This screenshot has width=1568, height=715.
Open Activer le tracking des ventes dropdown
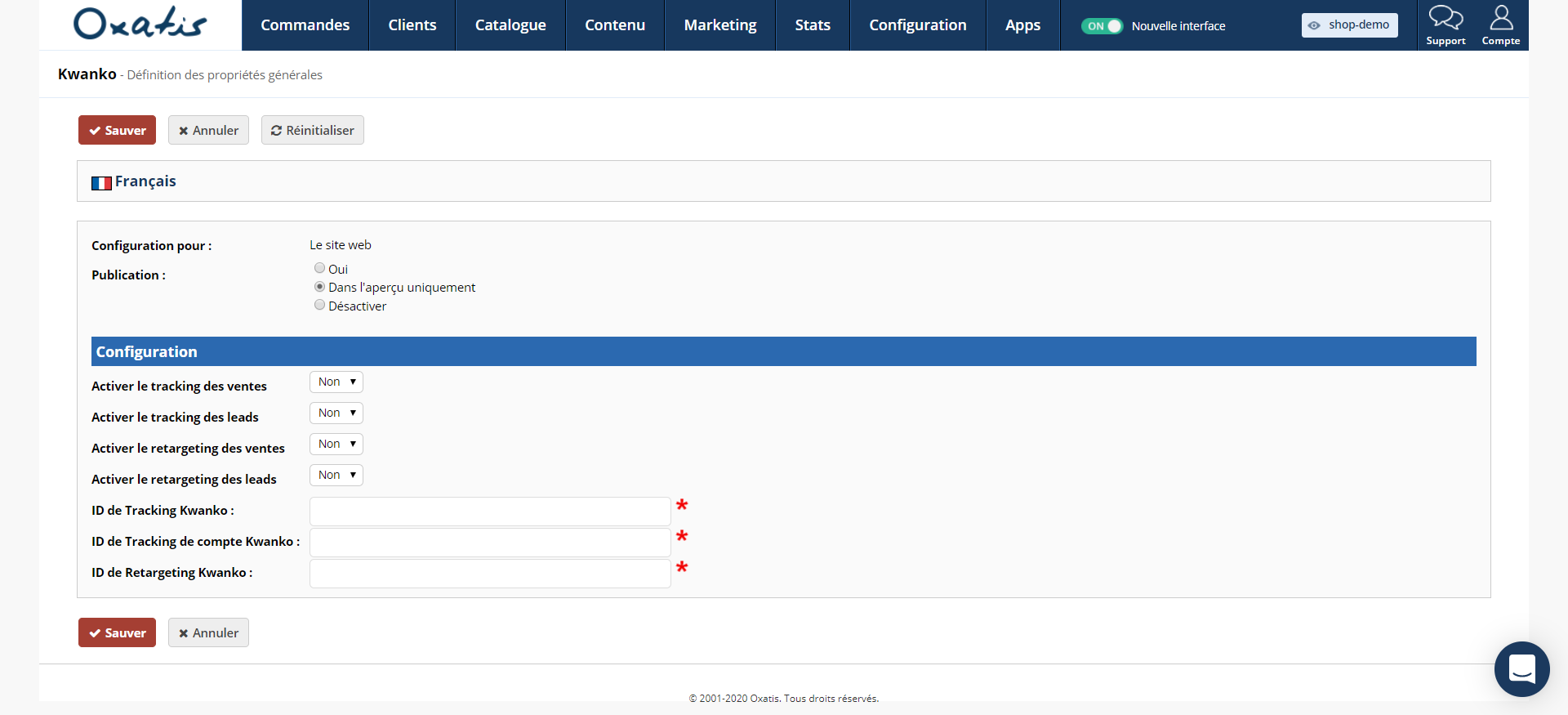coord(336,382)
